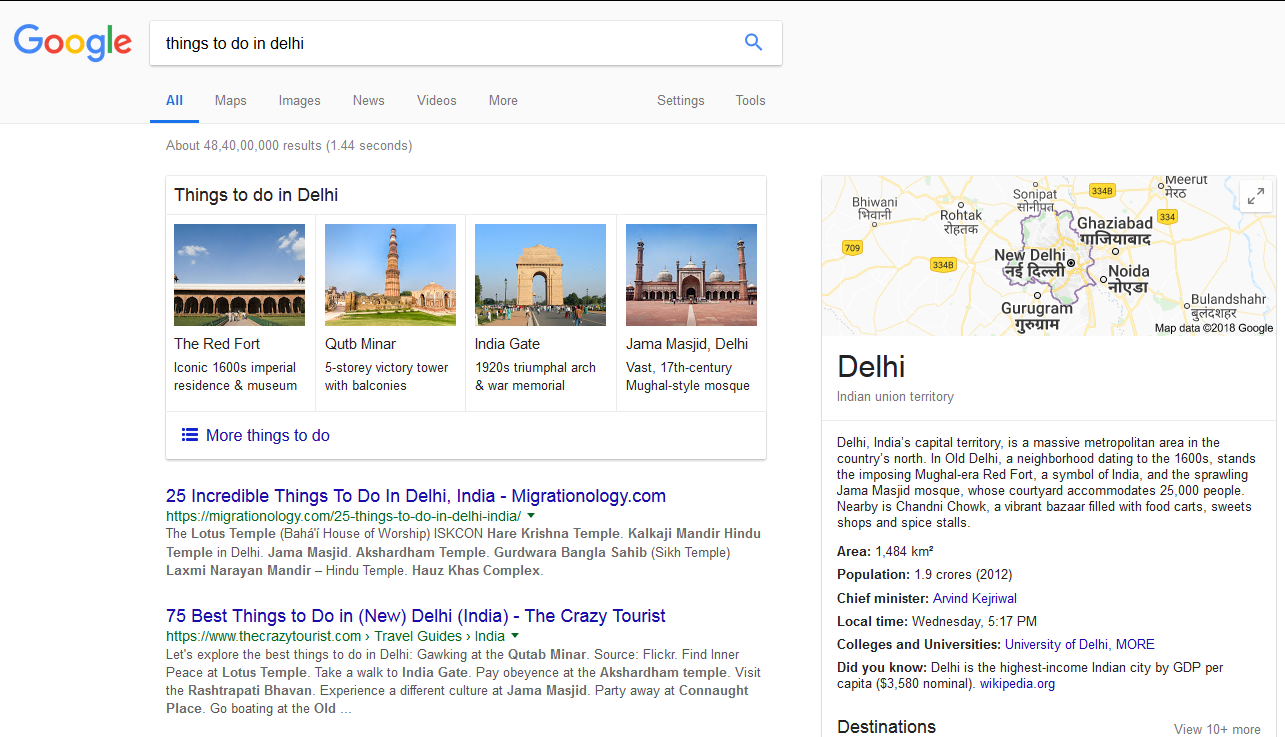
Task: Click the Jama Masjid, Delhi title
Action: pyautogui.click(x=687, y=344)
